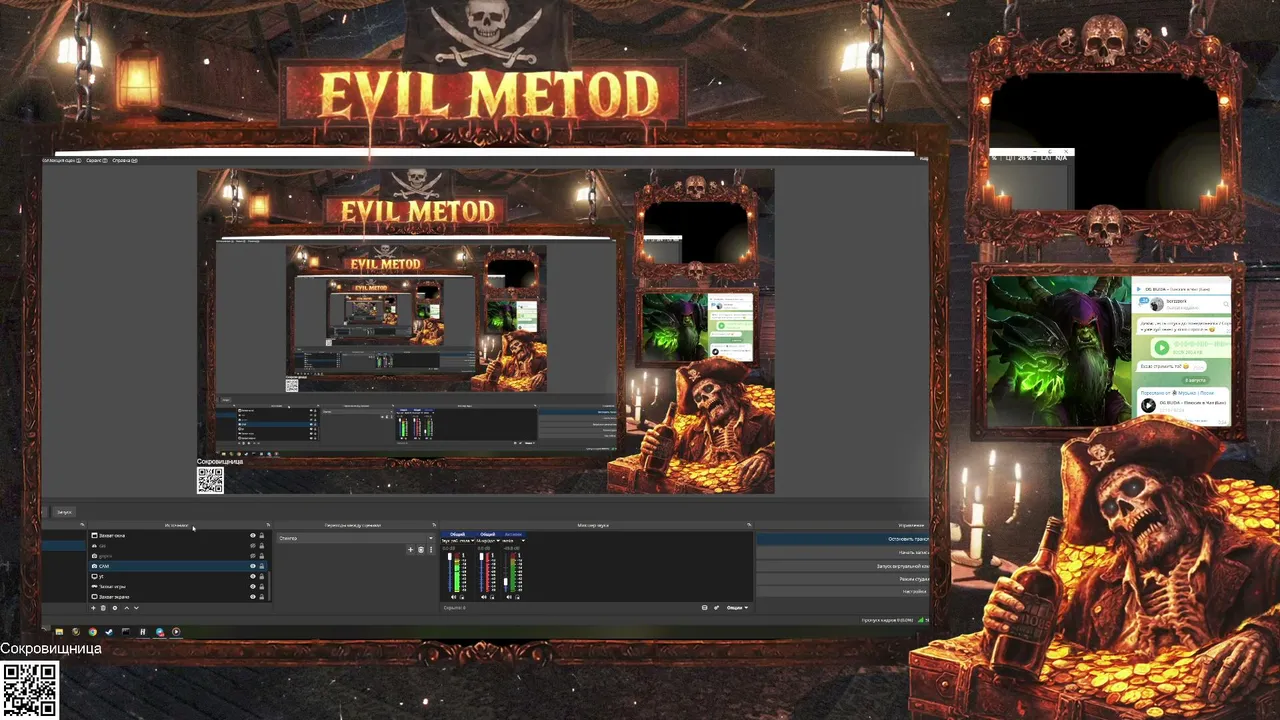Mute the third audio mixer channel
1280x720 pixels.
point(508,597)
